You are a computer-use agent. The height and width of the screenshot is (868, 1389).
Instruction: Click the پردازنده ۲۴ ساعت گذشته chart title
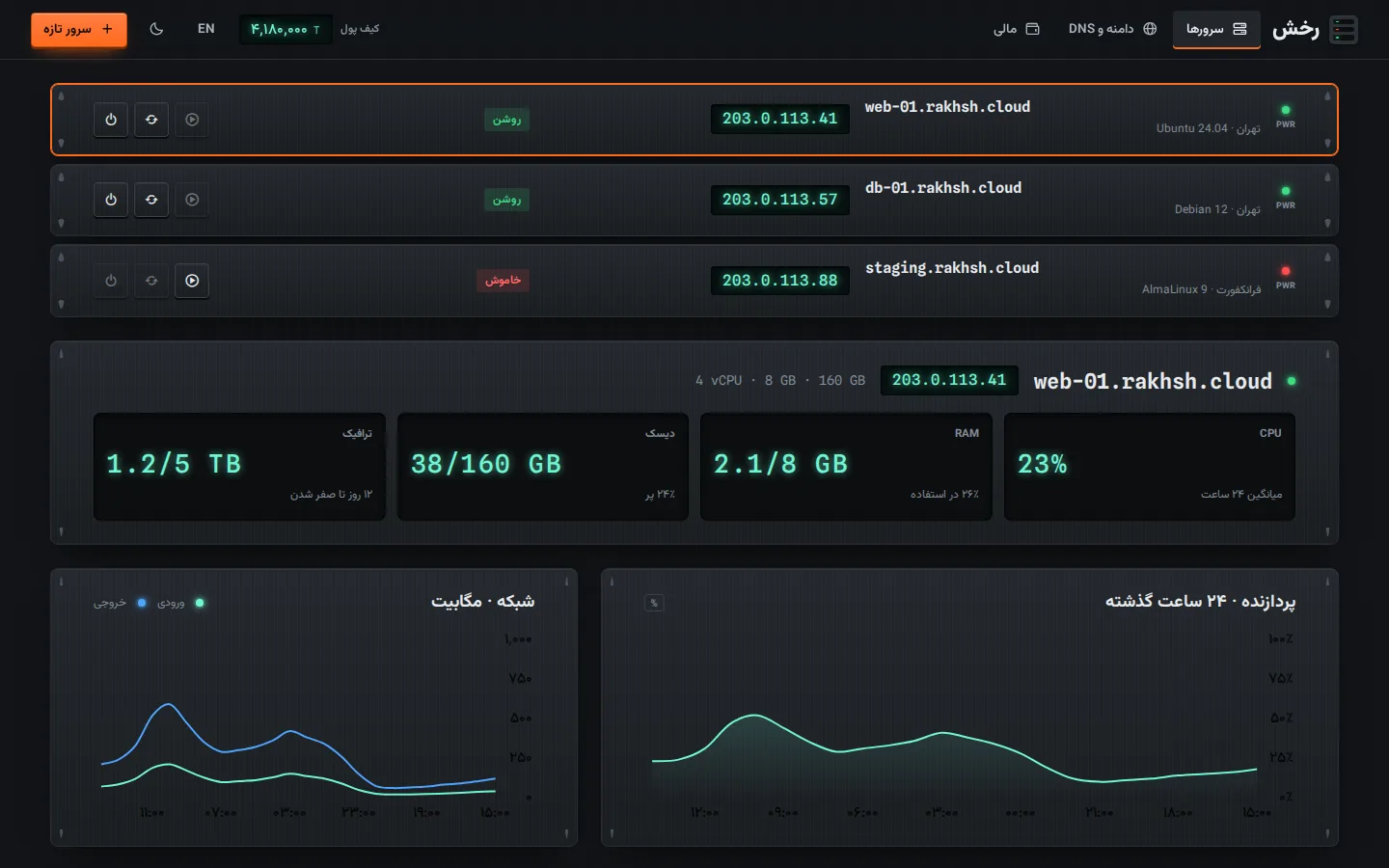pyautogui.click(x=1200, y=601)
